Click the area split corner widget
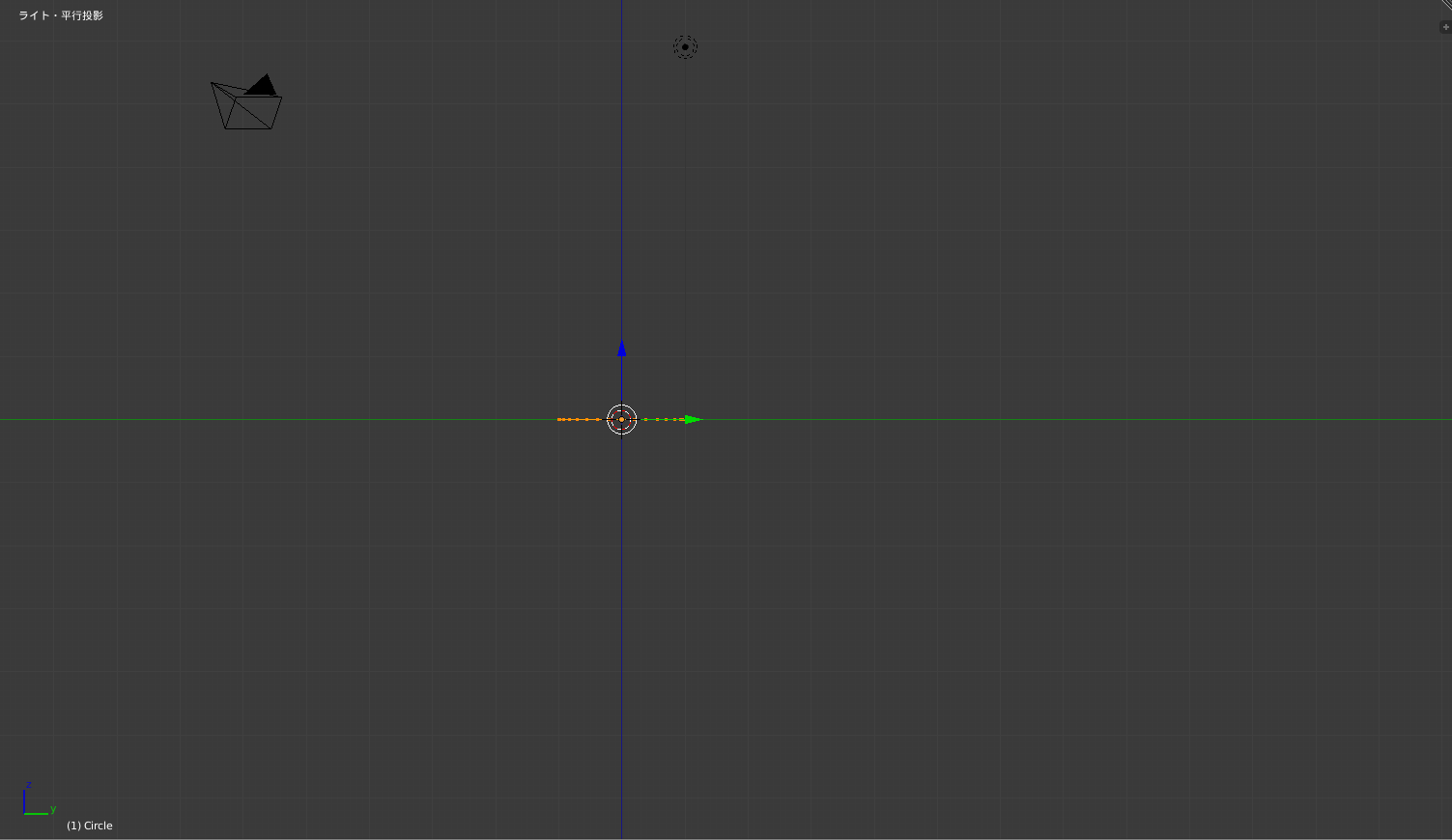This screenshot has height=840, width=1452. tap(1446, 5)
